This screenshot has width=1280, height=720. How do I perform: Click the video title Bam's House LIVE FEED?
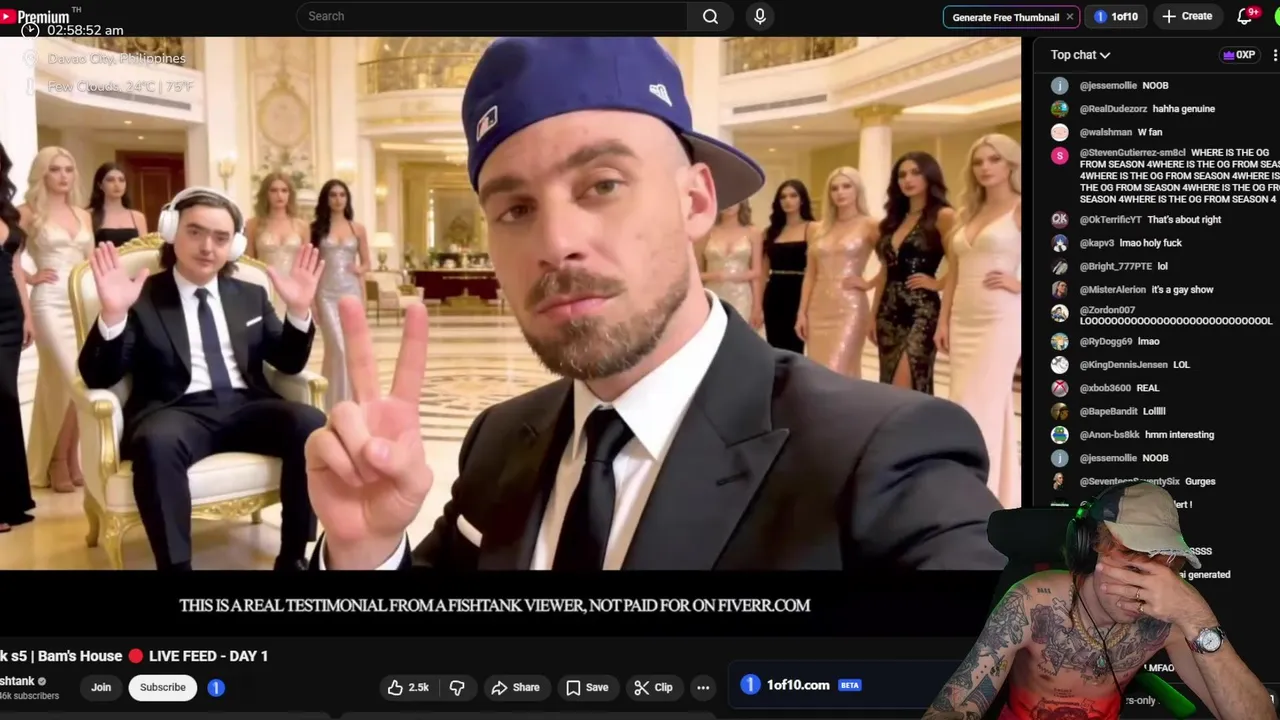pos(134,656)
